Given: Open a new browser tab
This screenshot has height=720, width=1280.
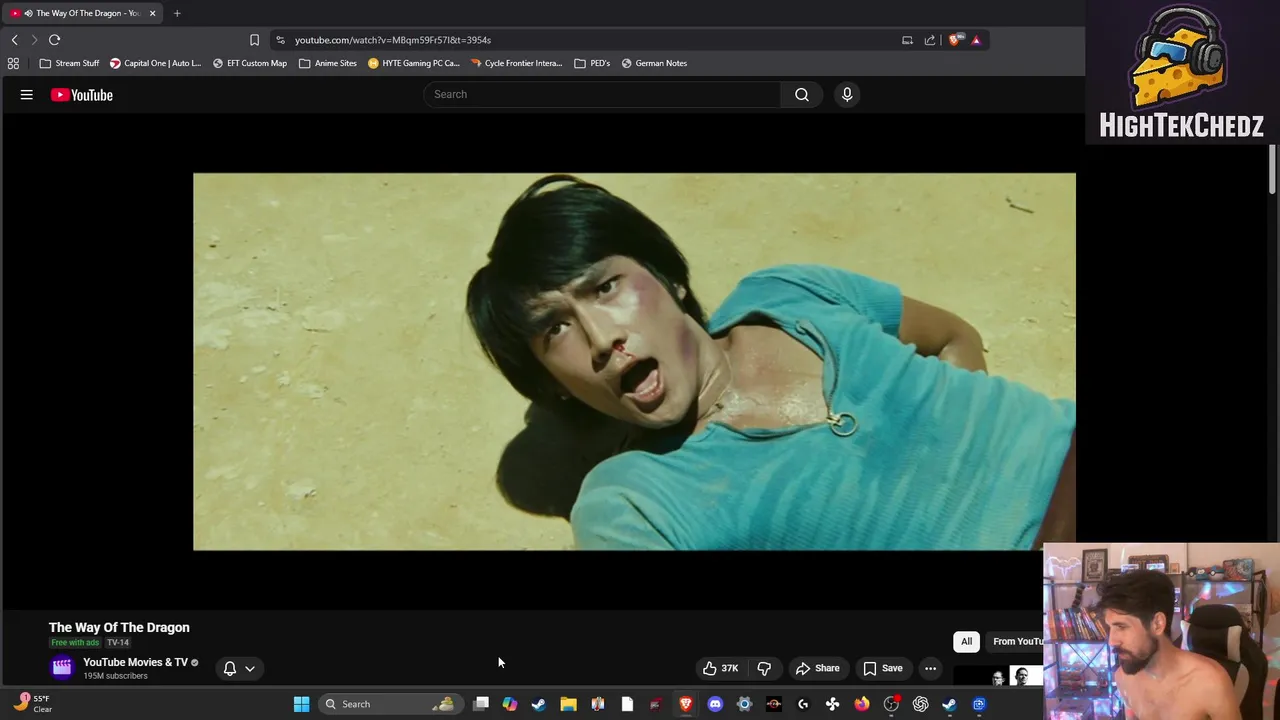Looking at the screenshot, I should (177, 13).
